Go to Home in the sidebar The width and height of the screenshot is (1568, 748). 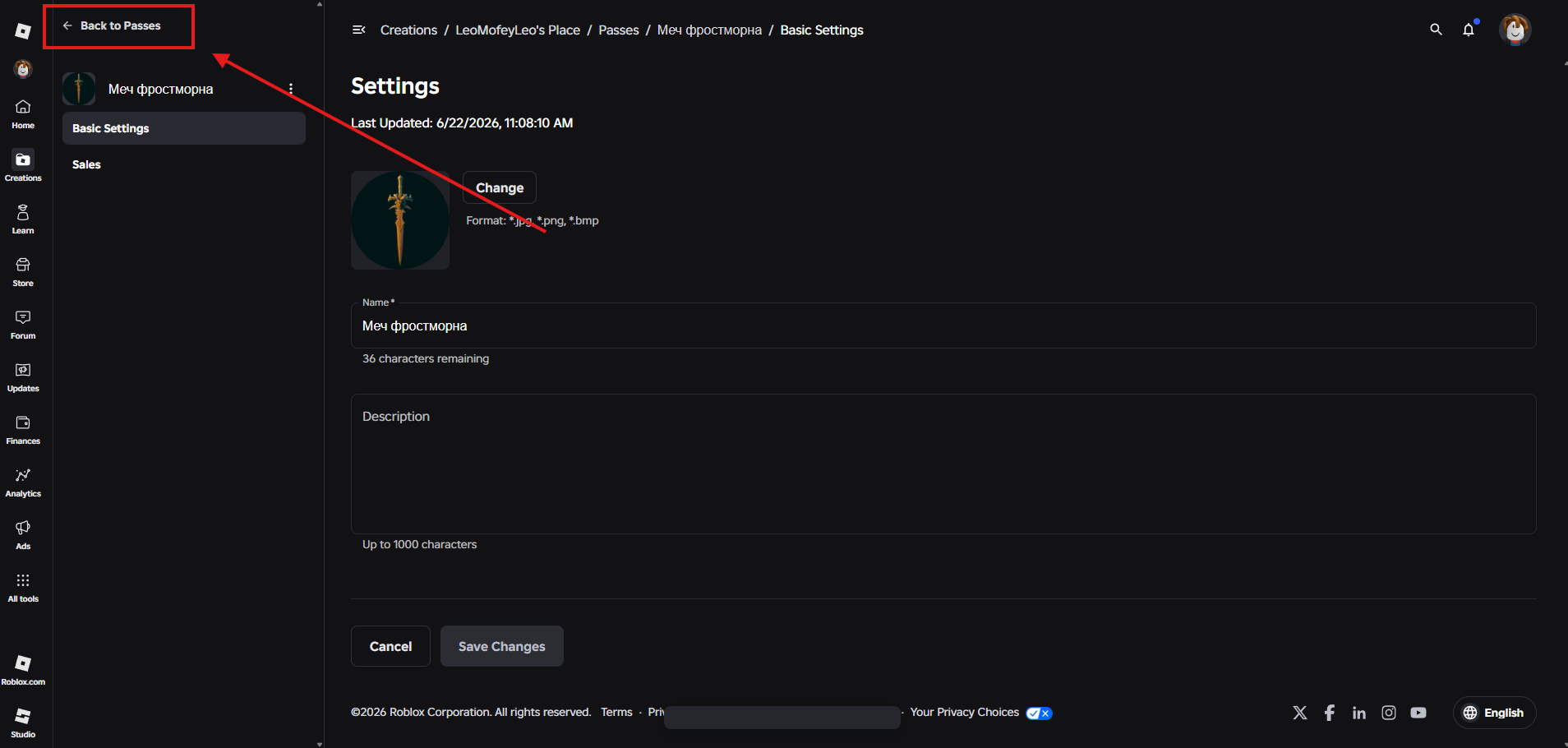pos(23,113)
